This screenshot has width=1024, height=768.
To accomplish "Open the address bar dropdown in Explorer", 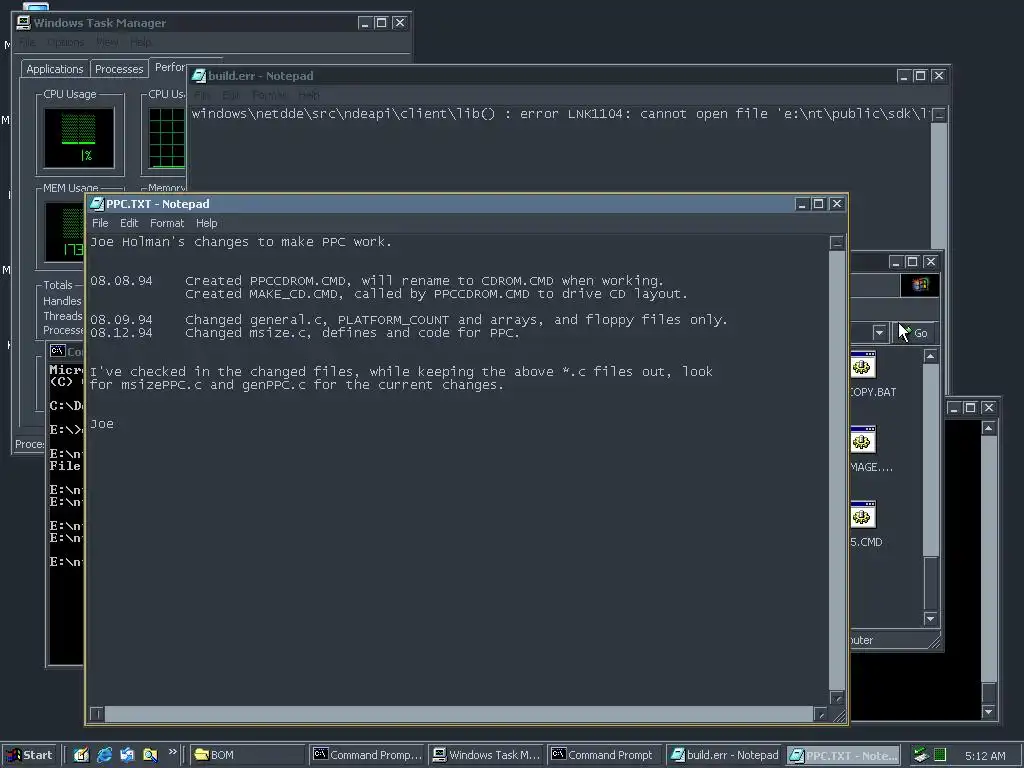I will (x=879, y=333).
